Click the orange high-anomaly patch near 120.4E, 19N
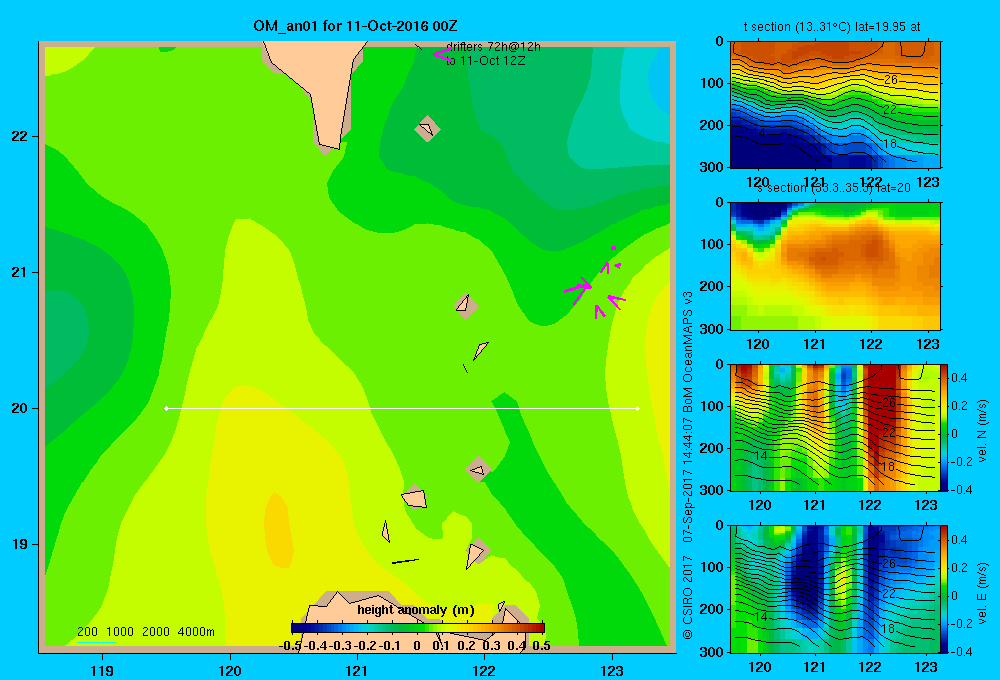This screenshot has width=1000, height=680. (x=279, y=529)
